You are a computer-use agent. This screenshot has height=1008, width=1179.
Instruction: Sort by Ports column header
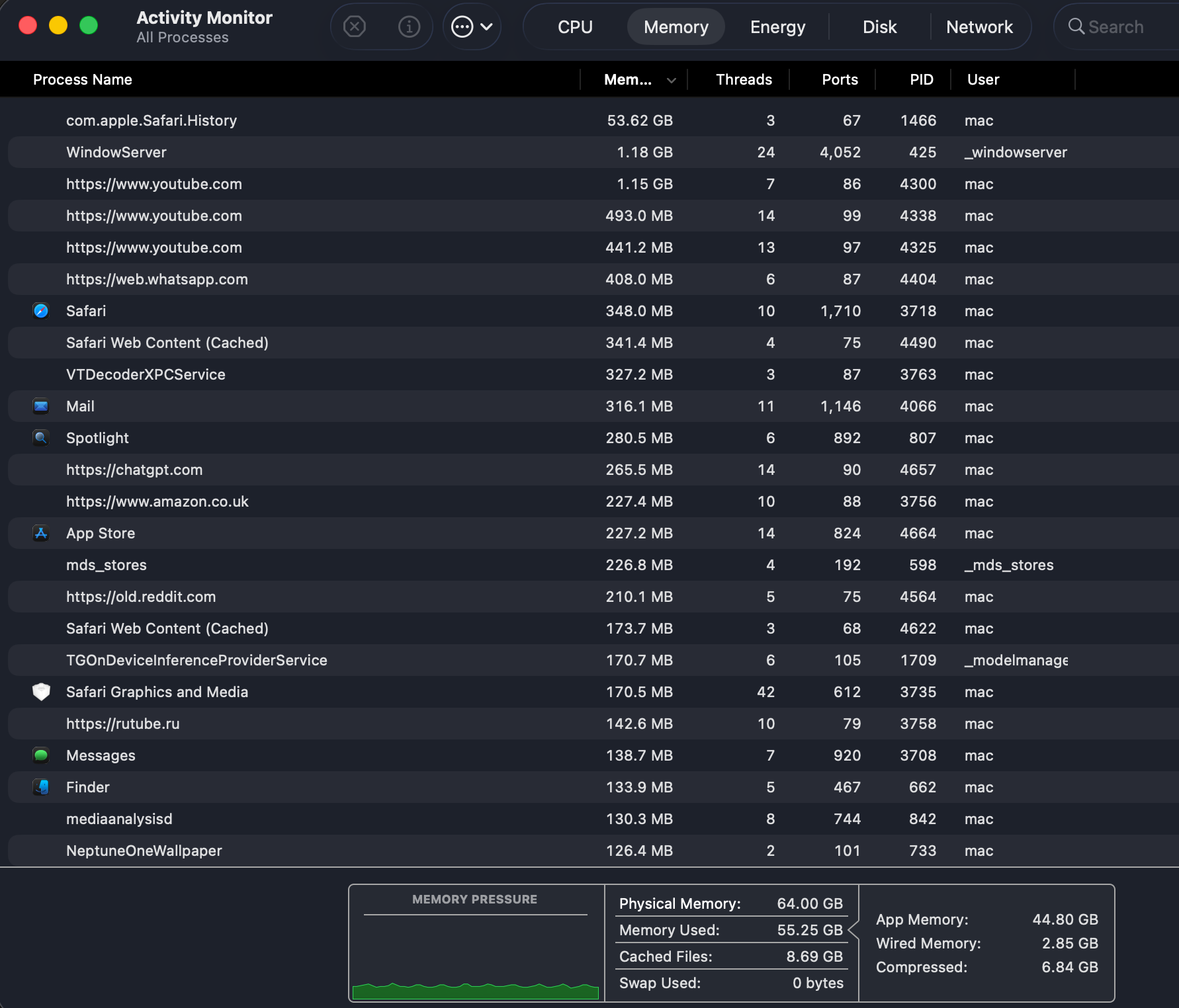click(x=840, y=79)
